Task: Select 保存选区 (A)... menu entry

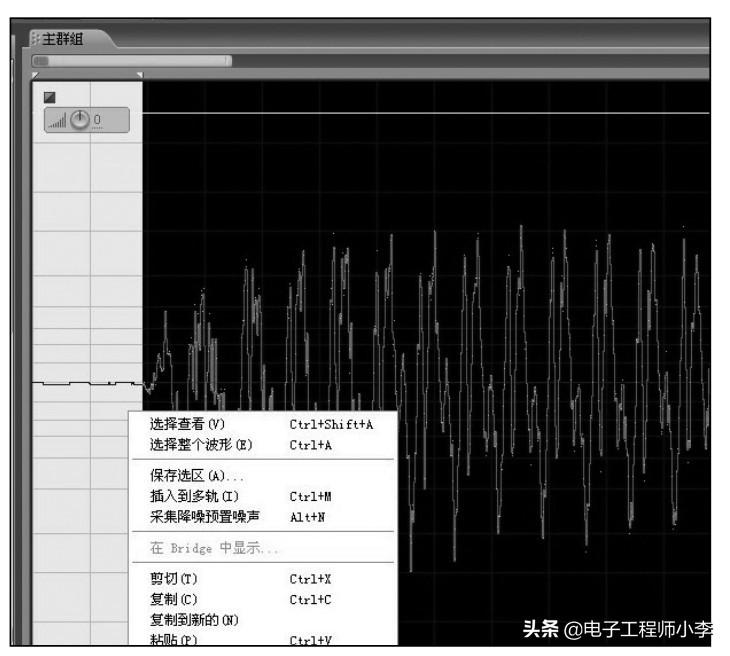Action: tap(263, 475)
